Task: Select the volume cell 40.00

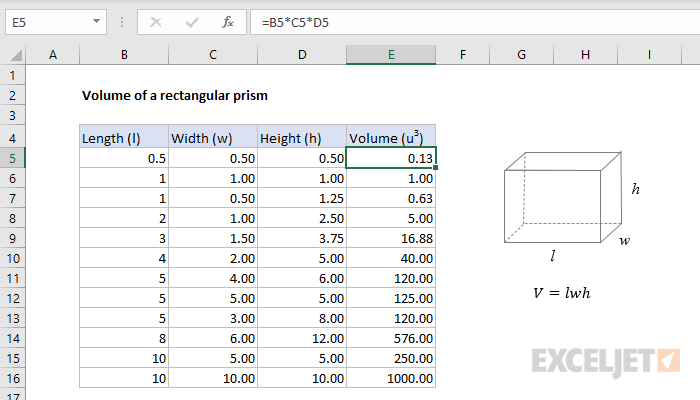Action: tap(391, 258)
